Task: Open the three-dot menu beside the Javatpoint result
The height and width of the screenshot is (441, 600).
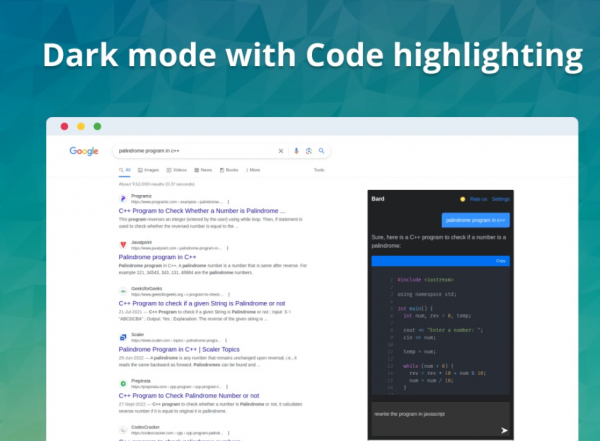Action: tap(228, 248)
